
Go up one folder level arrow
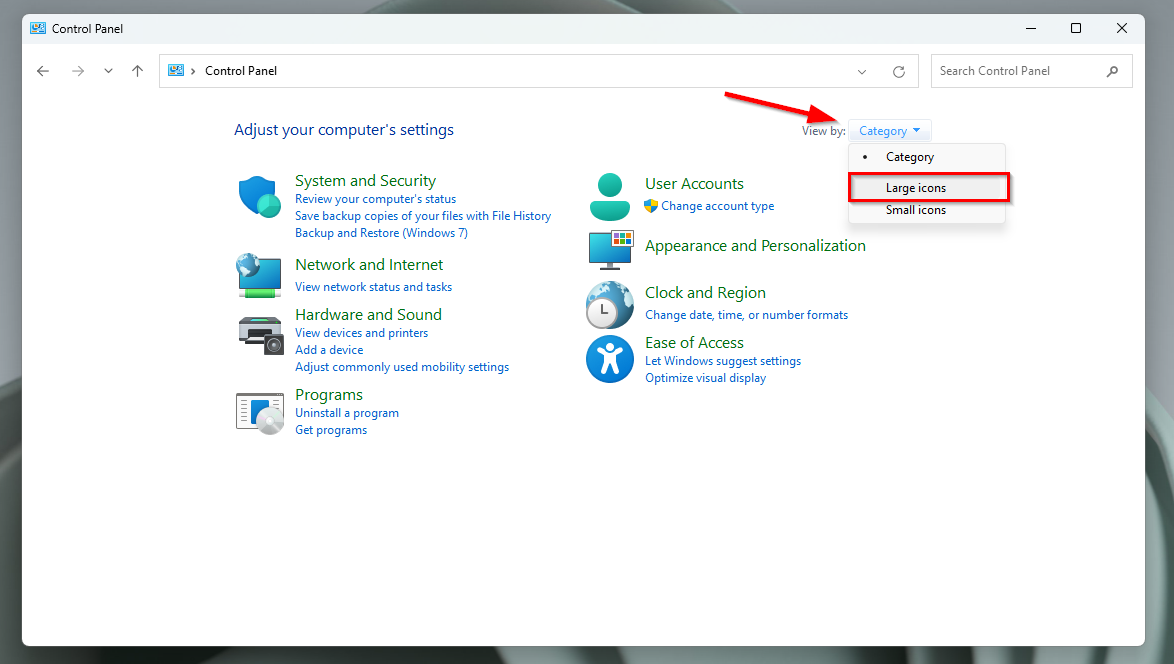point(138,71)
